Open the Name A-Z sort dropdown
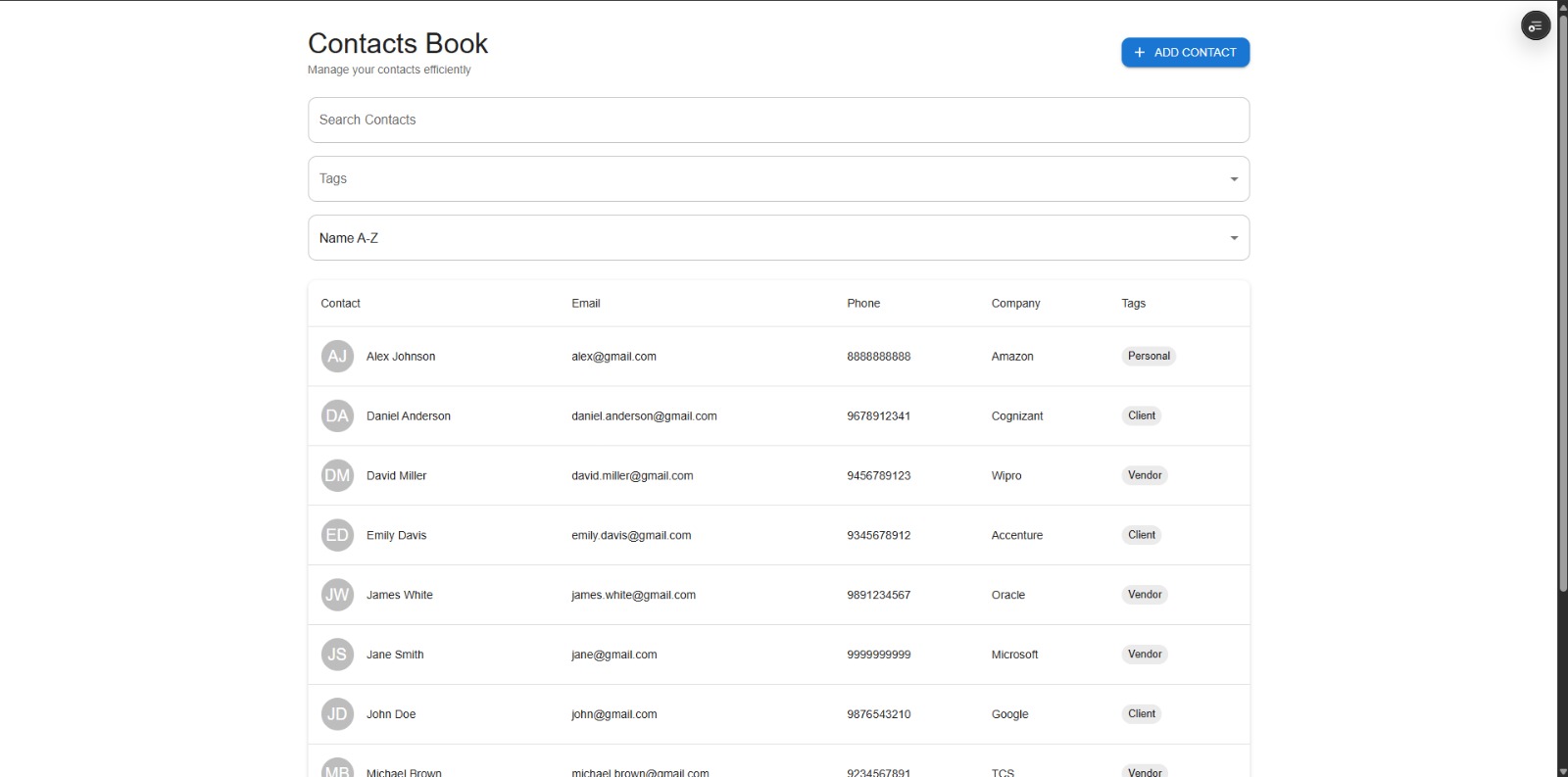This screenshot has width=1568, height=777. 778,238
